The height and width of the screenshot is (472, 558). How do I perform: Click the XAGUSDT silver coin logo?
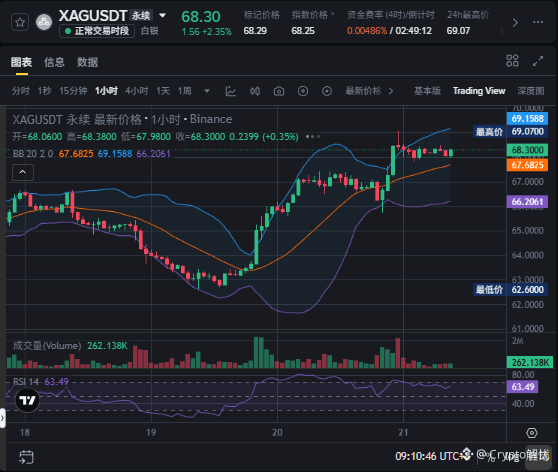(x=44, y=22)
